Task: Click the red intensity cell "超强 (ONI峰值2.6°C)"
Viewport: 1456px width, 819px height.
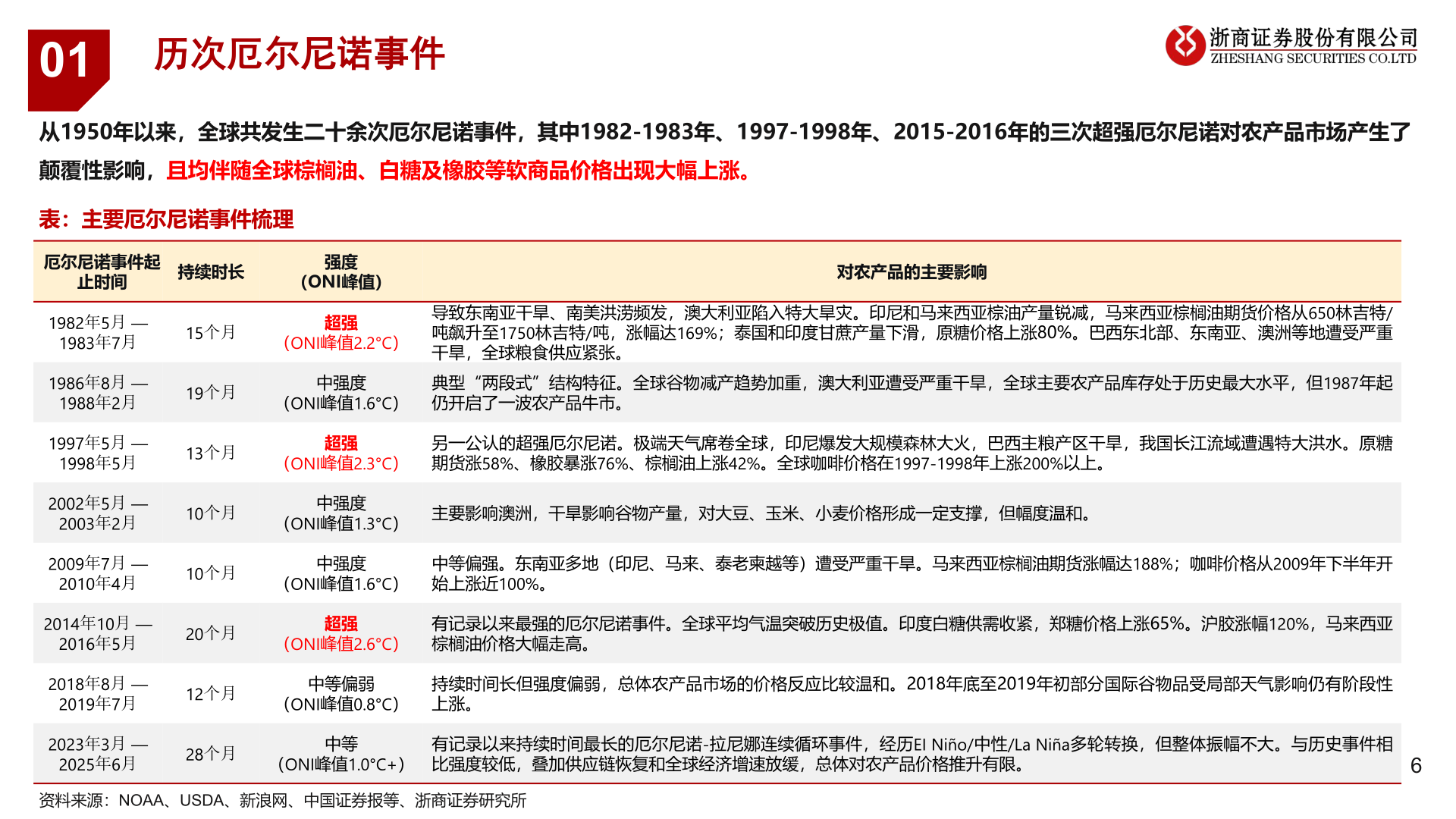Action: click(x=341, y=633)
